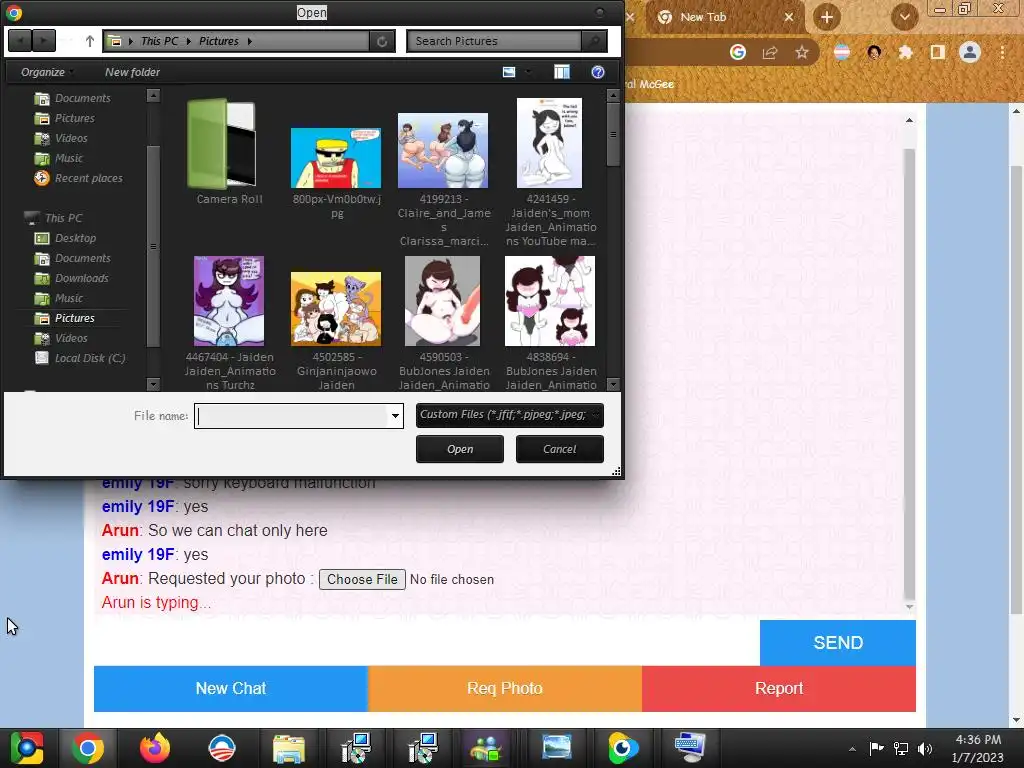This screenshot has height=768, width=1024.
Task: Open dialog Help question mark icon
Action: pyautogui.click(x=598, y=72)
